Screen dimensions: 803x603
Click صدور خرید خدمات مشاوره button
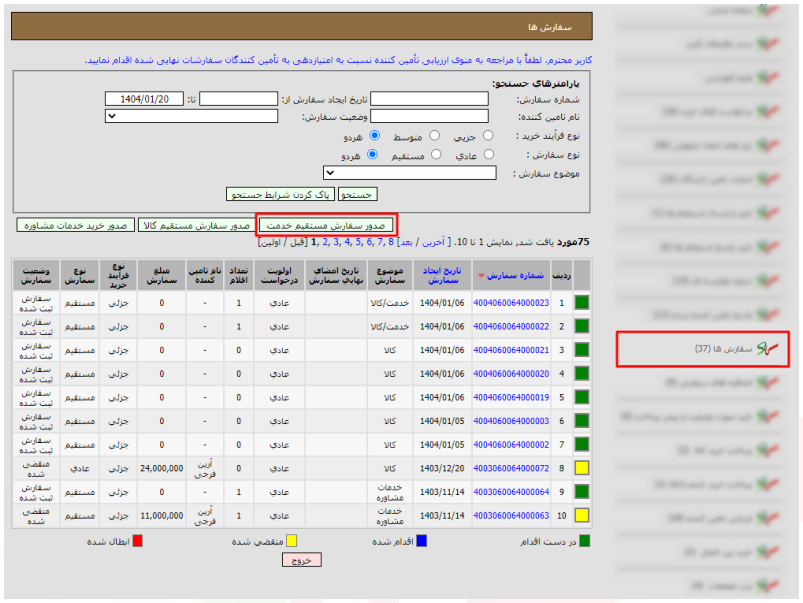pos(76,225)
